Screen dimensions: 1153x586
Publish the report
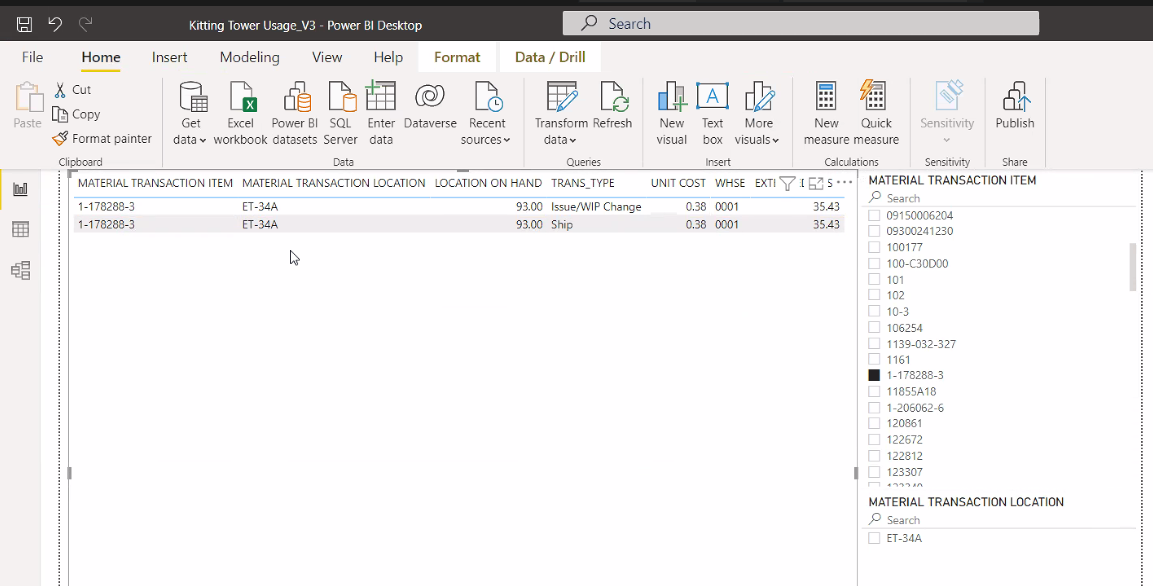(x=1015, y=106)
